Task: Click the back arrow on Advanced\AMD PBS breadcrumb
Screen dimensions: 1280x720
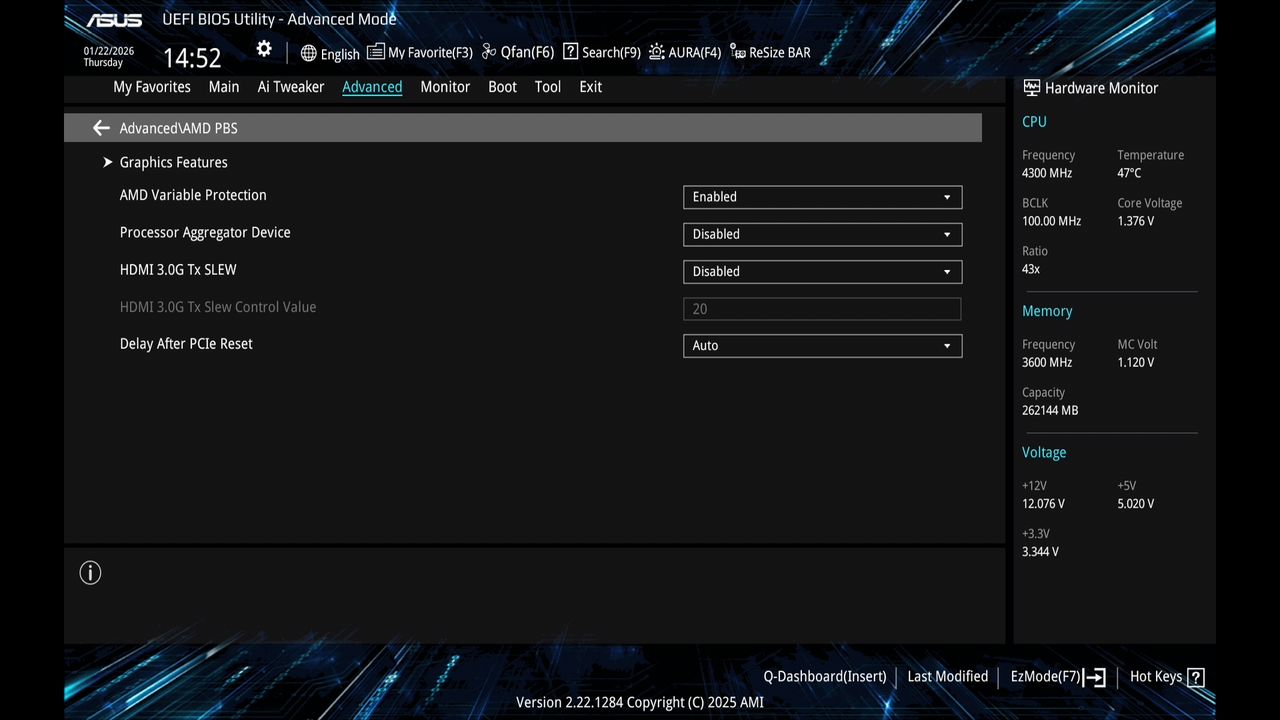Action: pyautogui.click(x=101, y=128)
